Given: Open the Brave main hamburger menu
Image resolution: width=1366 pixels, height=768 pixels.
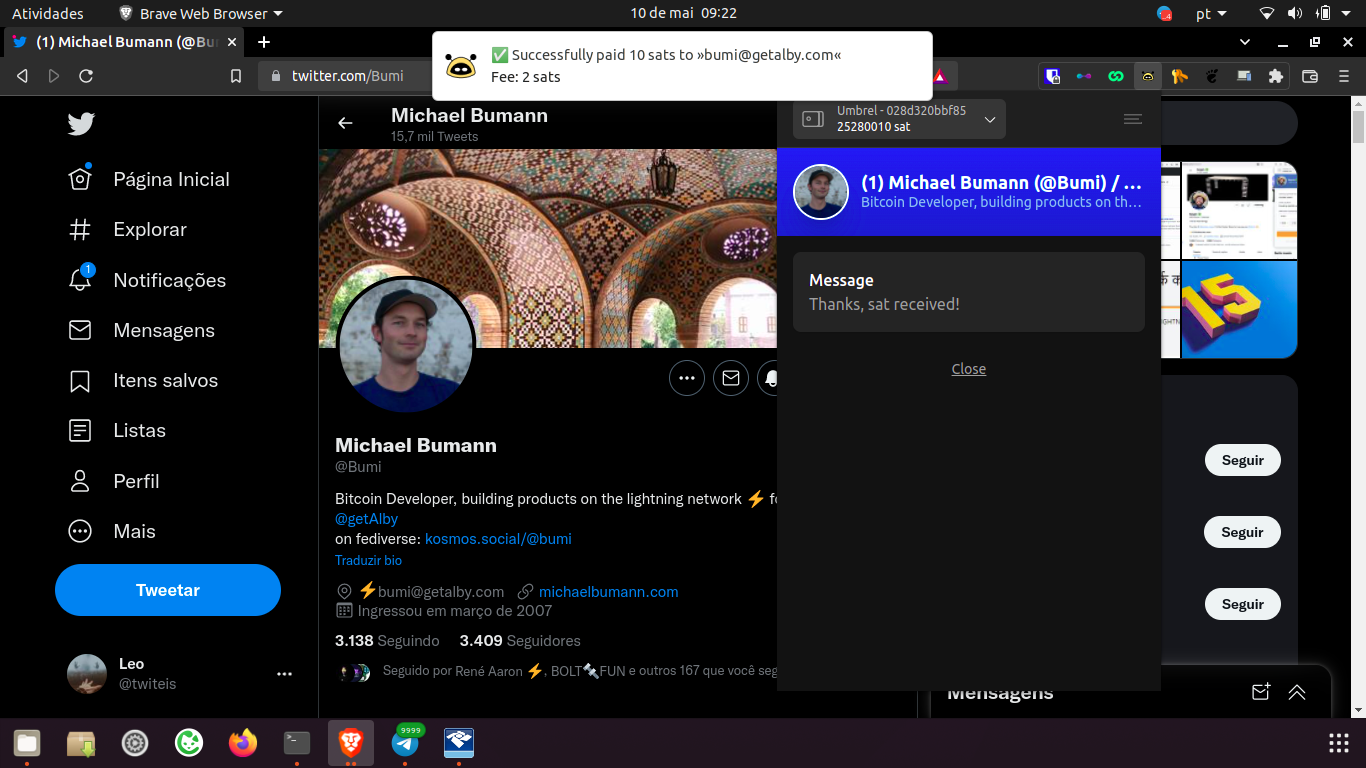Looking at the screenshot, I should (x=1343, y=76).
